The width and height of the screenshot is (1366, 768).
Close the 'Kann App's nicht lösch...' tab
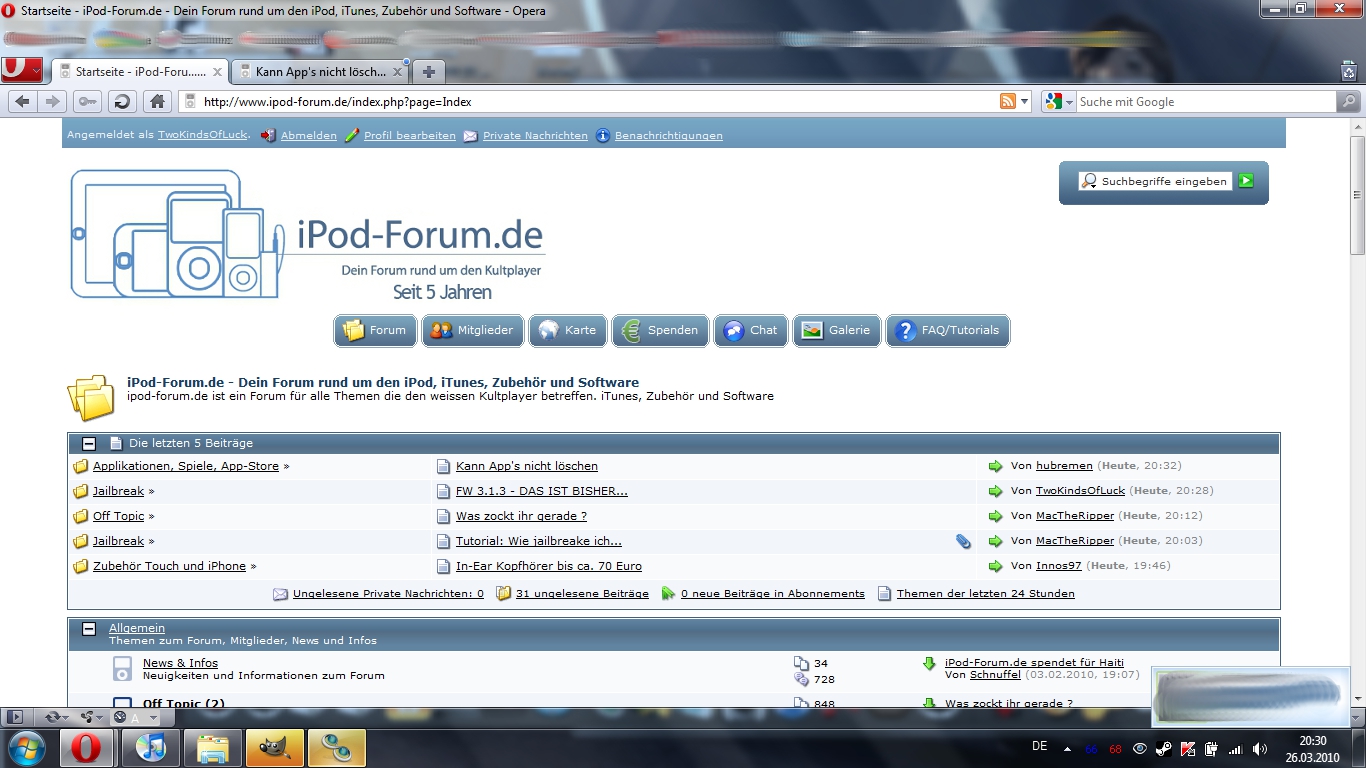tap(397, 72)
